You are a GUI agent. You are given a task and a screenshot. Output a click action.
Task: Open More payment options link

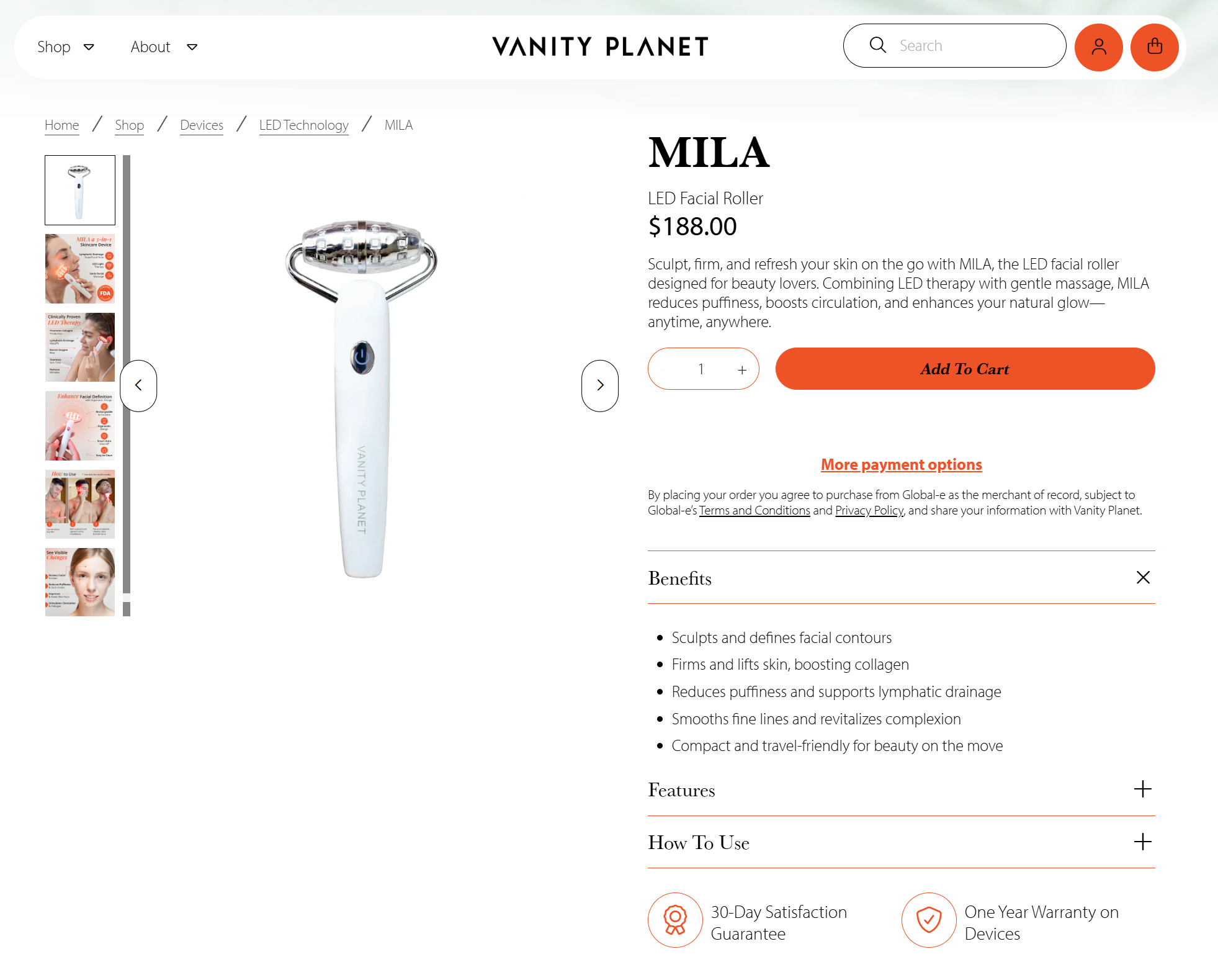(901, 465)
